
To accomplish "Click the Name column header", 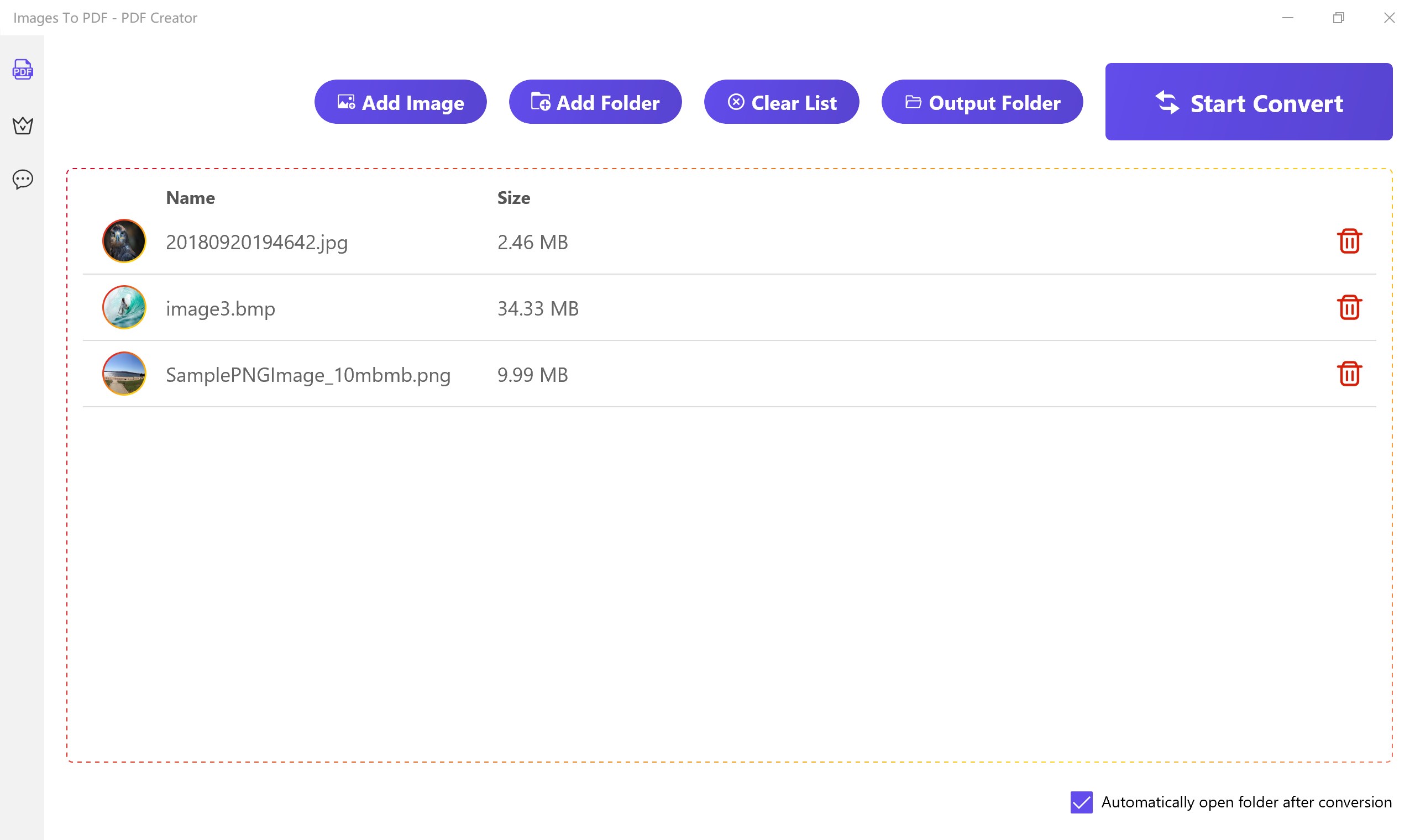I will click(x=190, y=198).
